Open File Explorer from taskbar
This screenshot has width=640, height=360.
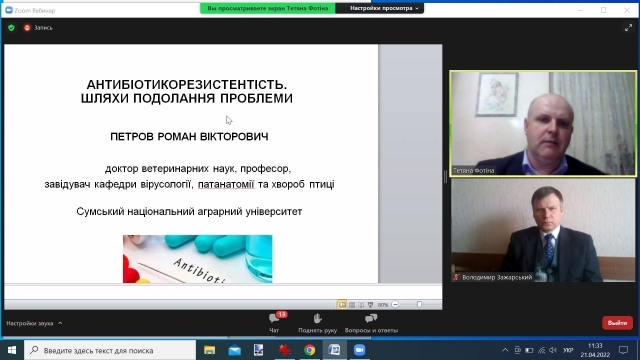(x=209, y=350)
